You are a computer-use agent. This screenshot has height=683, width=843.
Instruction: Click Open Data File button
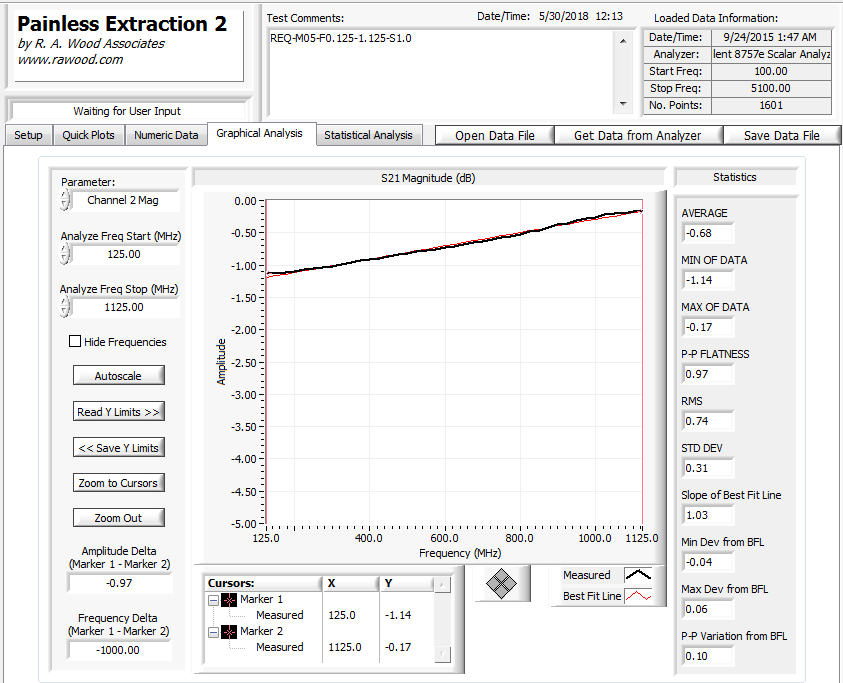(495, 136)
